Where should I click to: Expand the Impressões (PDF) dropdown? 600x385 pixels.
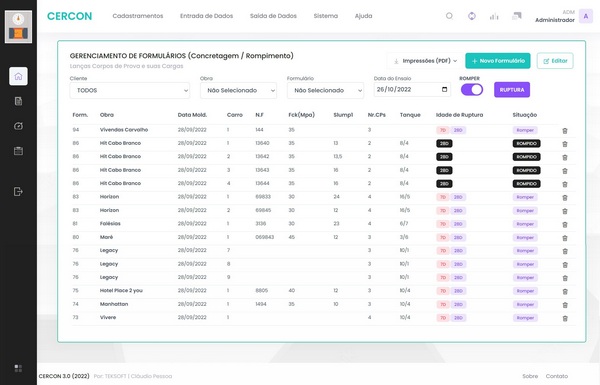pos(425,61)
